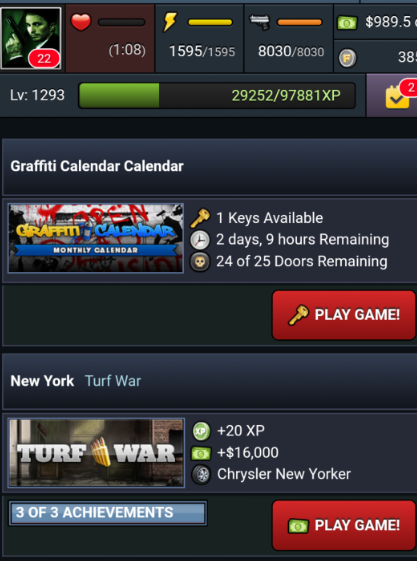Tap the golden key Keys Available icon

(200, 218)
